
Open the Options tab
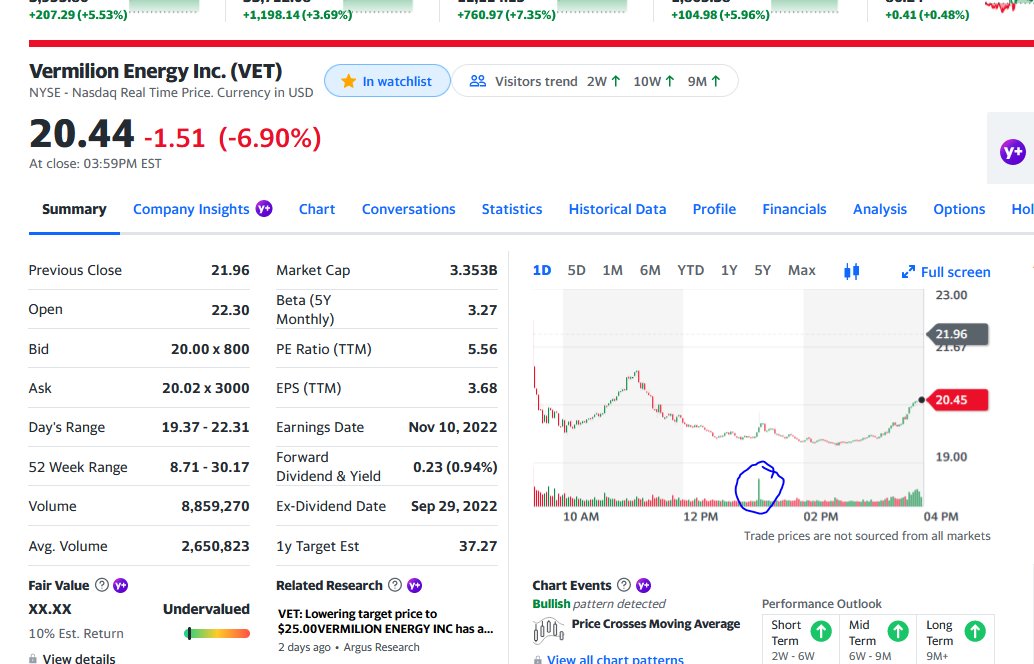pyautogui.click(x=959, y=209)
